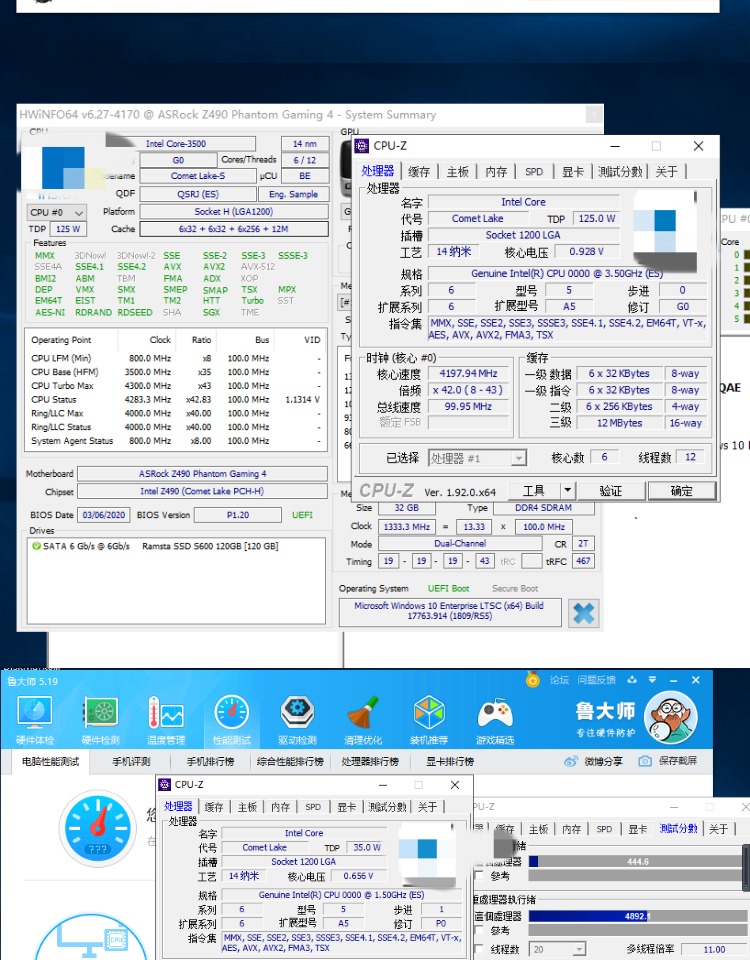750x960 pixels.
Task: Expand the arrow next to 工具 button
Action: [568, 490]
